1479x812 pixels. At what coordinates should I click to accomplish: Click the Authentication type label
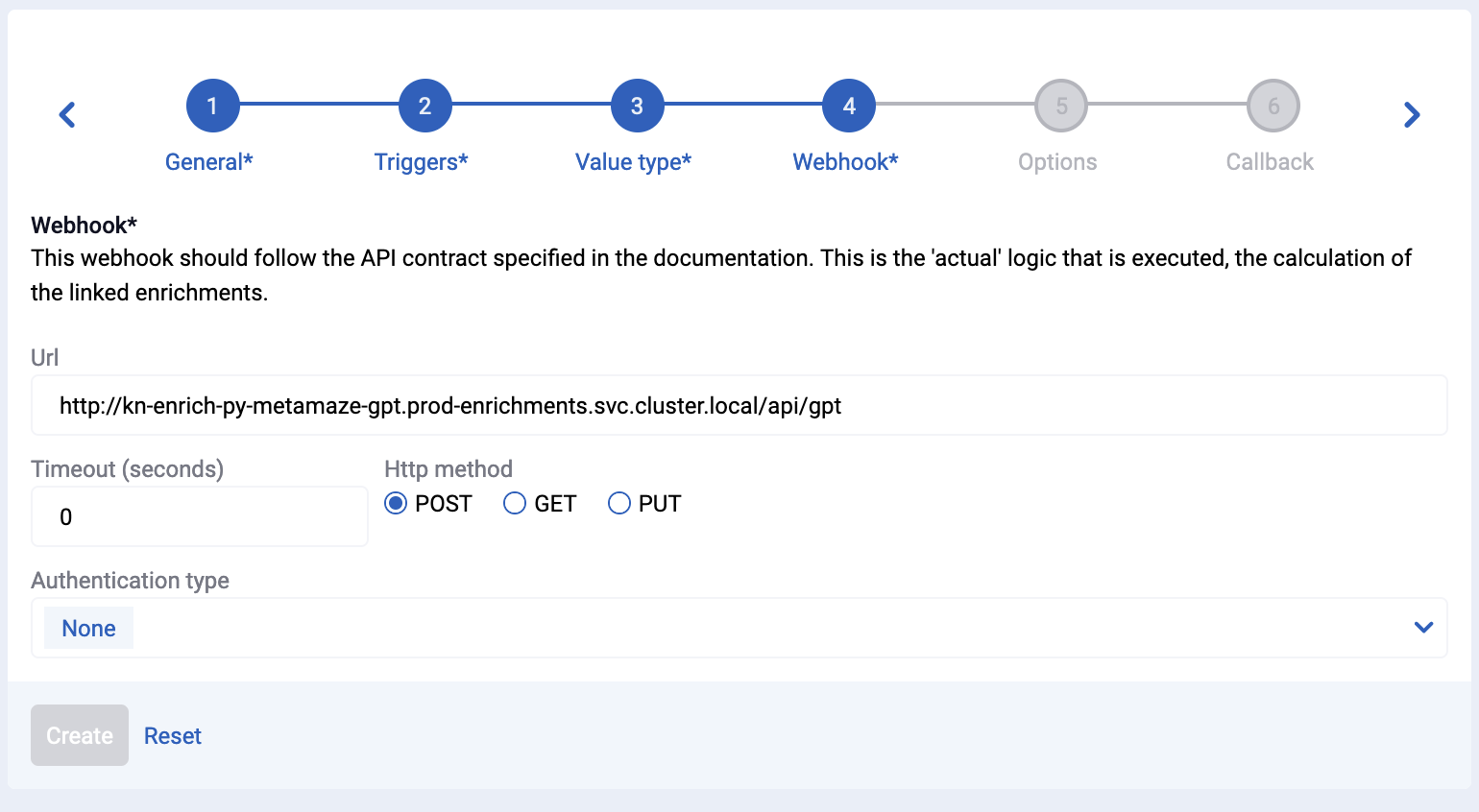click(x=131, y=581)
